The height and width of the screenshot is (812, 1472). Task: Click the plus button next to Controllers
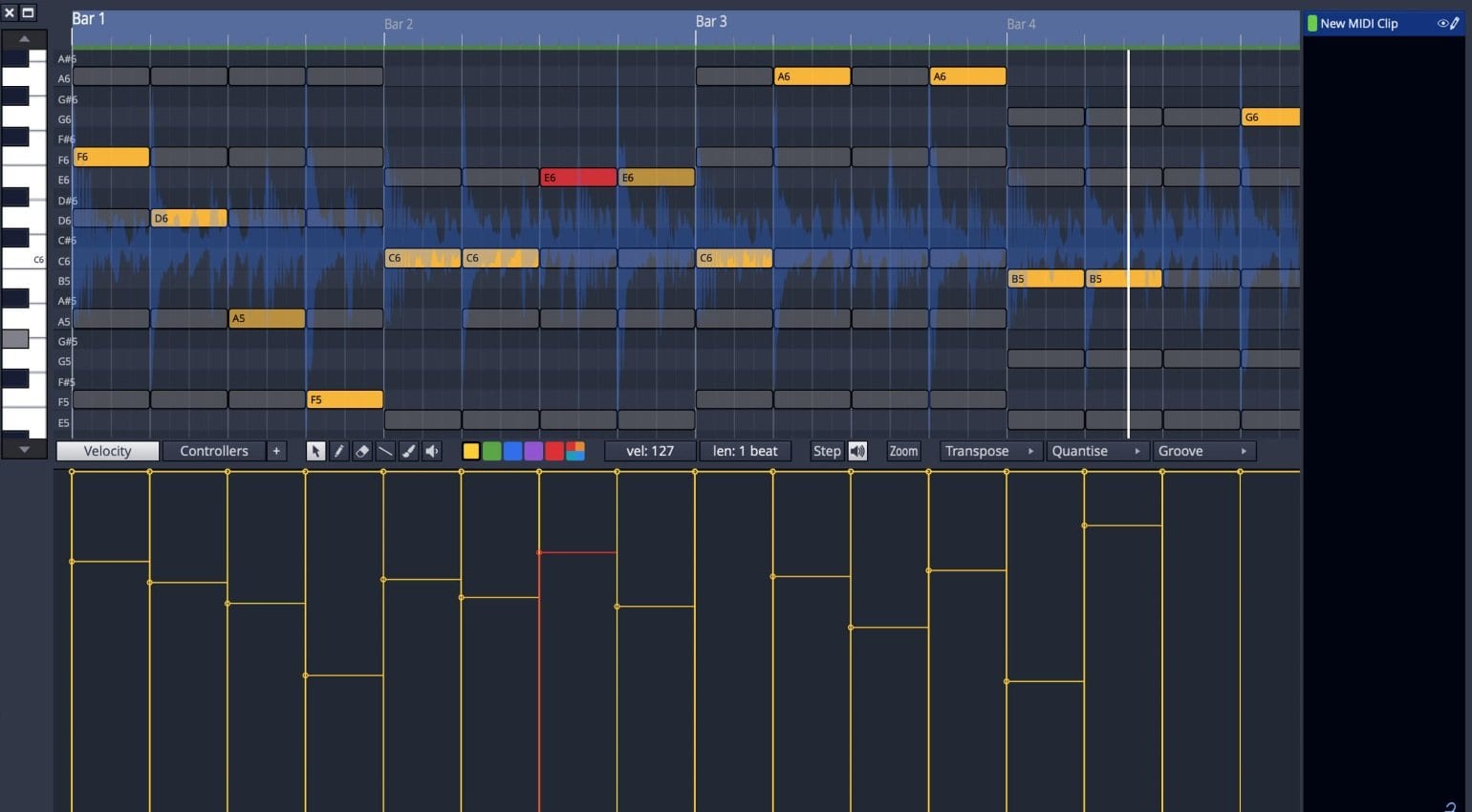(276, 451)
